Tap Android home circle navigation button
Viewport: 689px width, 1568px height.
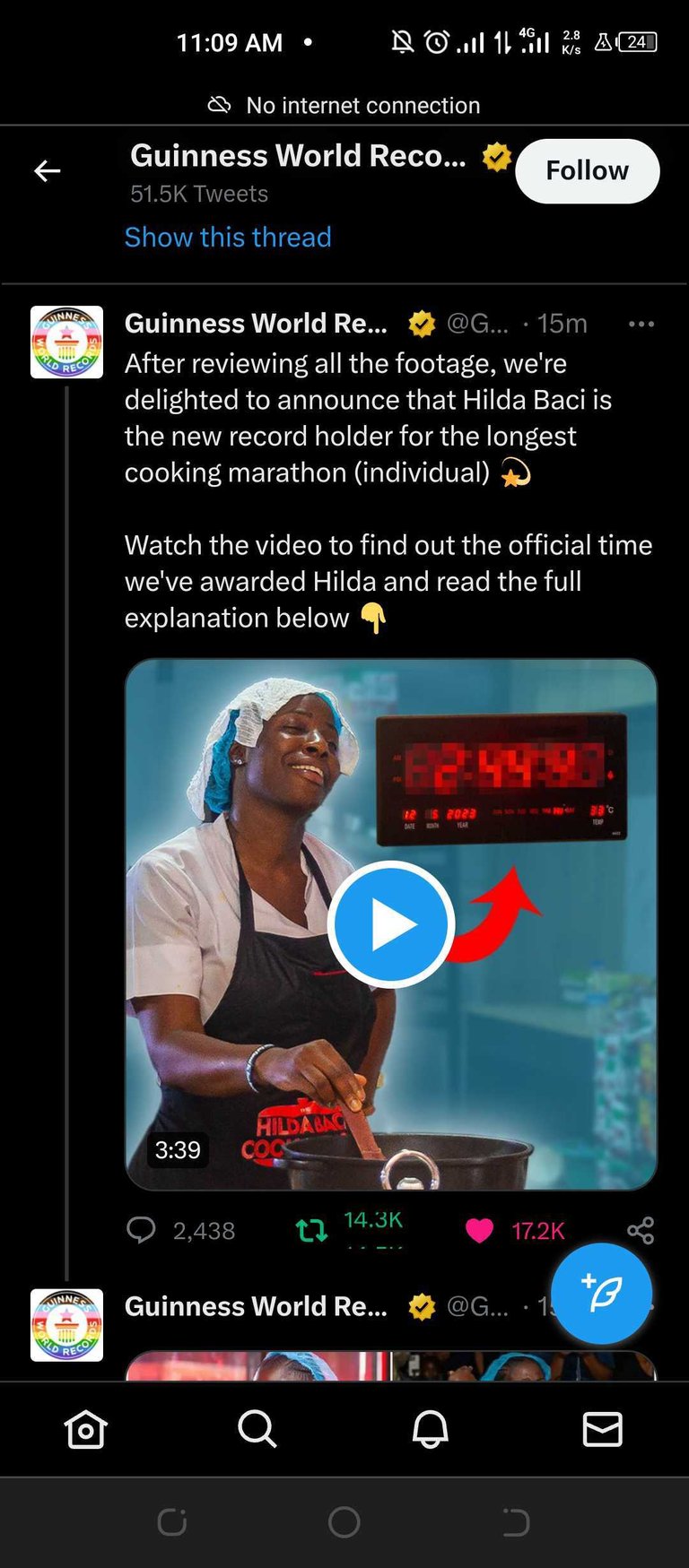coord(344,1521)
